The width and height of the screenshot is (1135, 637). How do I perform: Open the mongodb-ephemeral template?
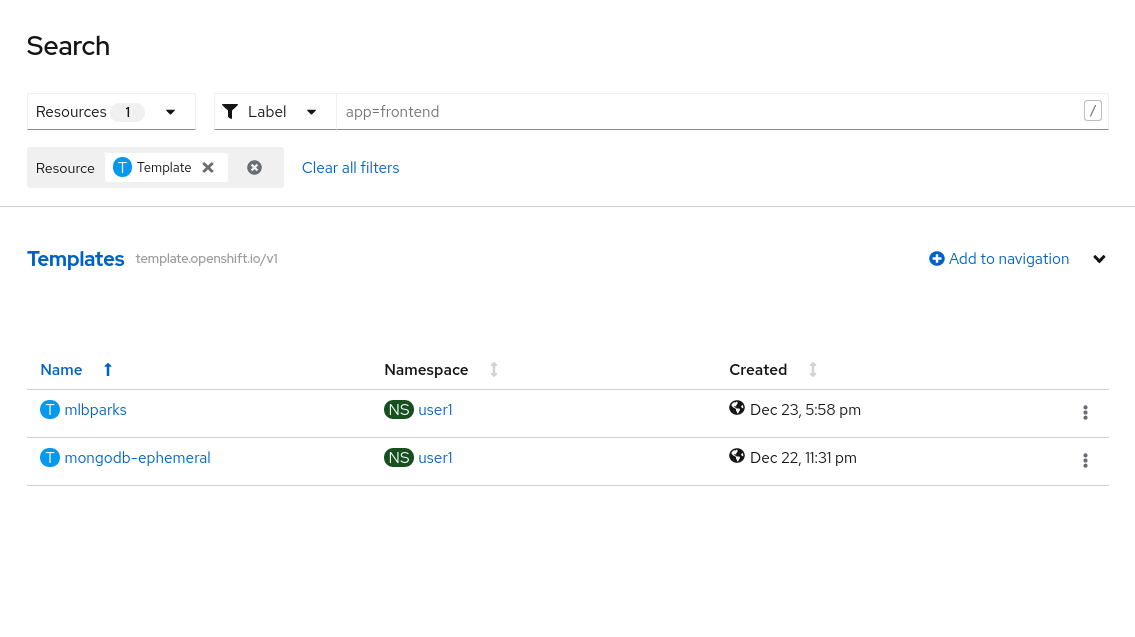(137, 458)
